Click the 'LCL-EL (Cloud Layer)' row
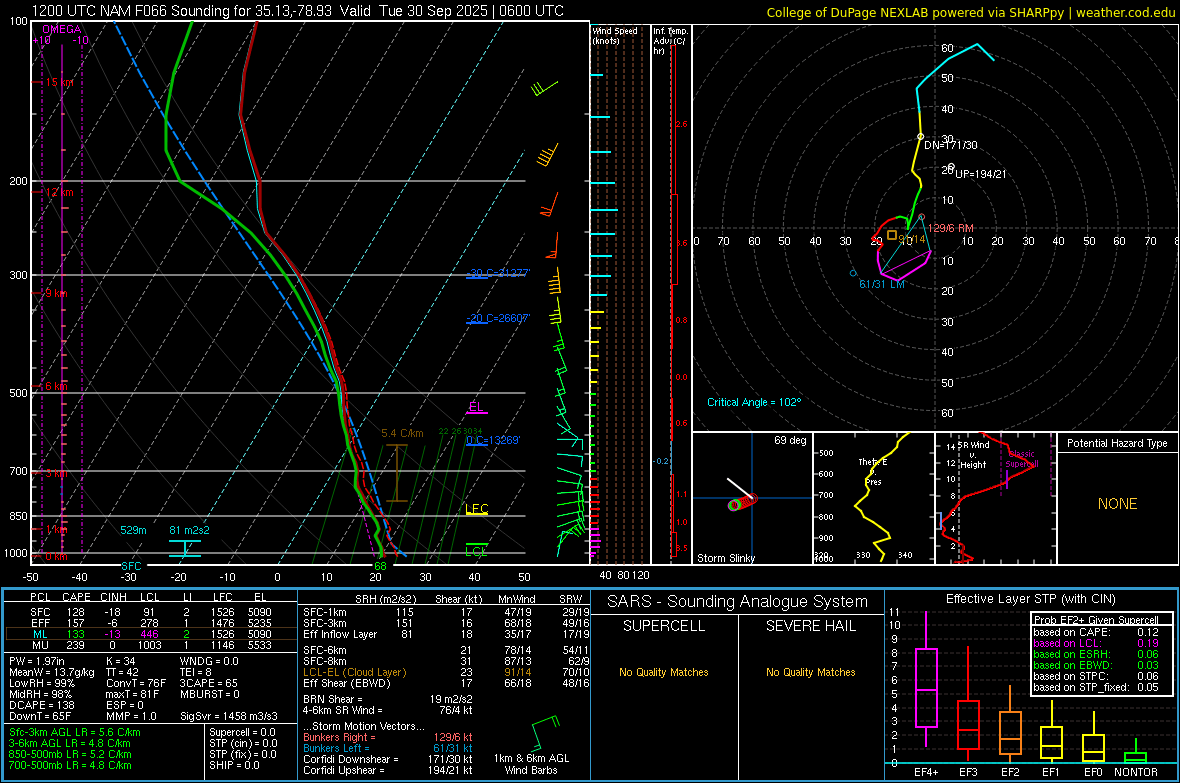The image size is (1180, 783). pyautogui.click(x=446, y=672)
